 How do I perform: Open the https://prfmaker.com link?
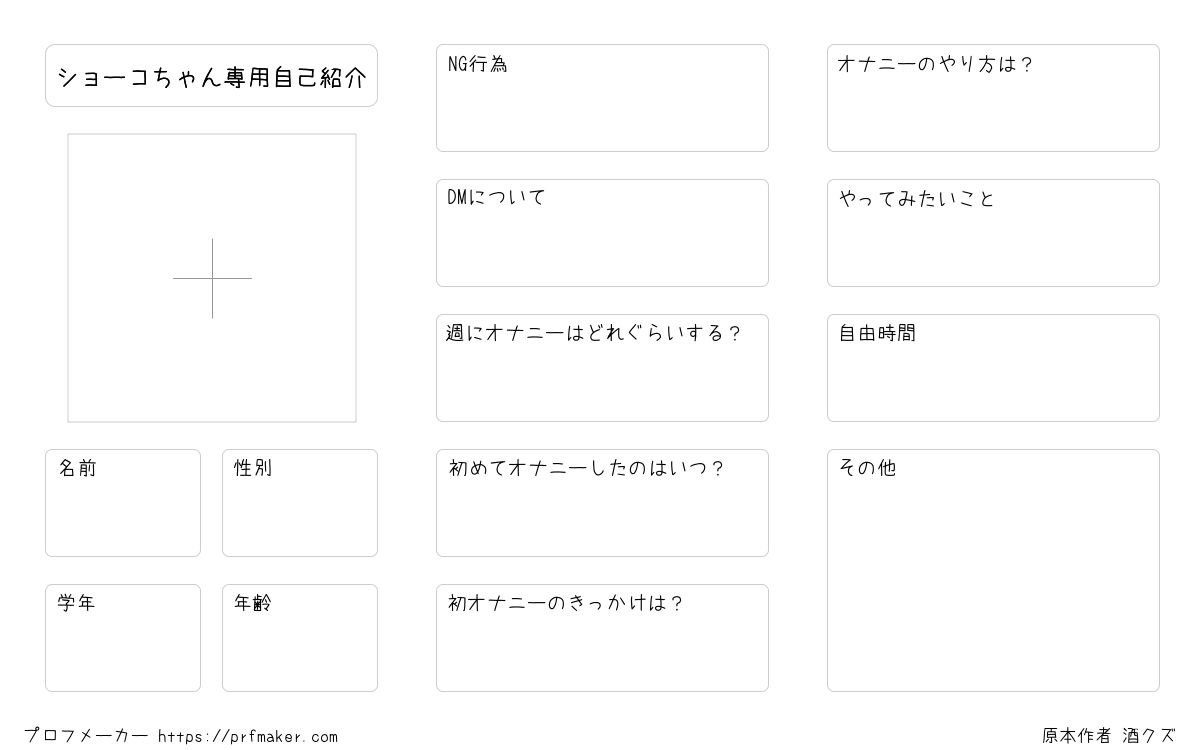[x=248, y=737]
